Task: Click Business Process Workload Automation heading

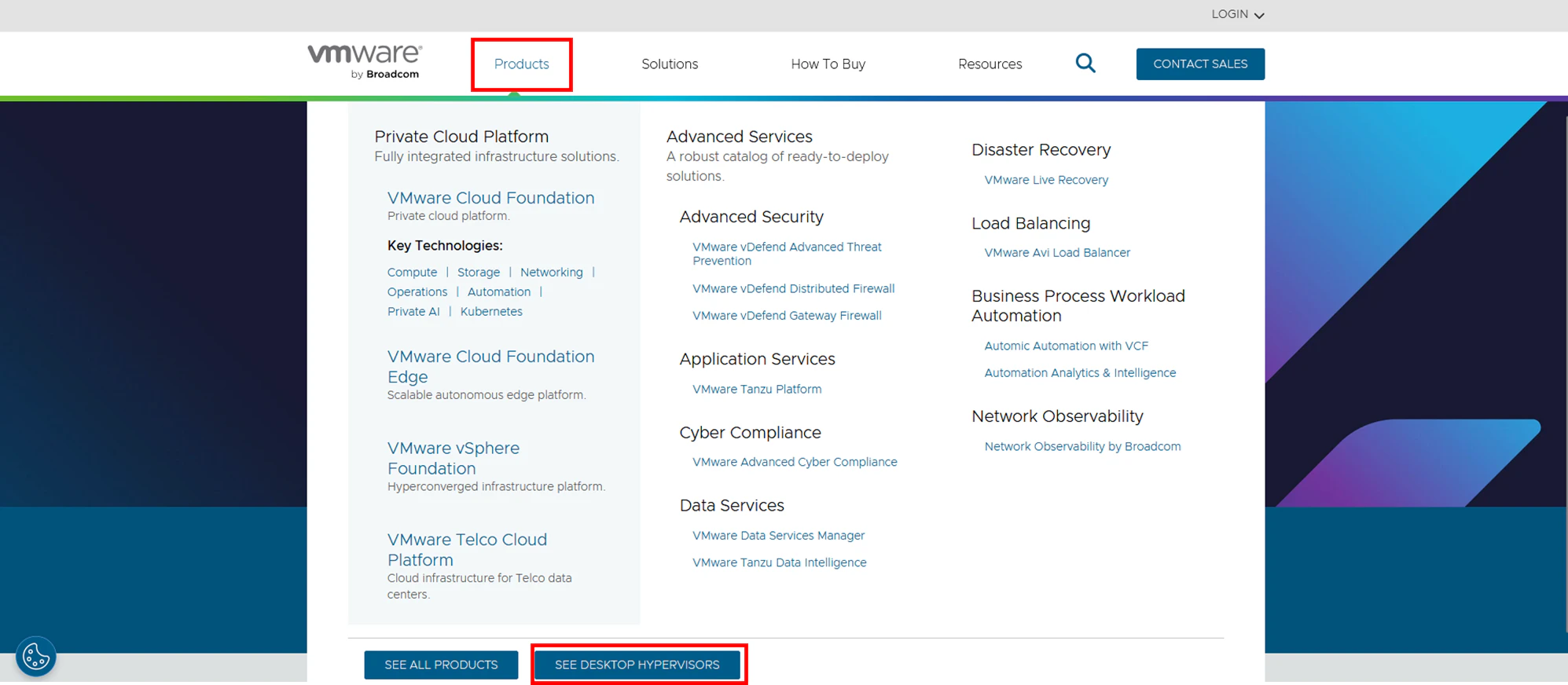Action: pos(1078,306)
